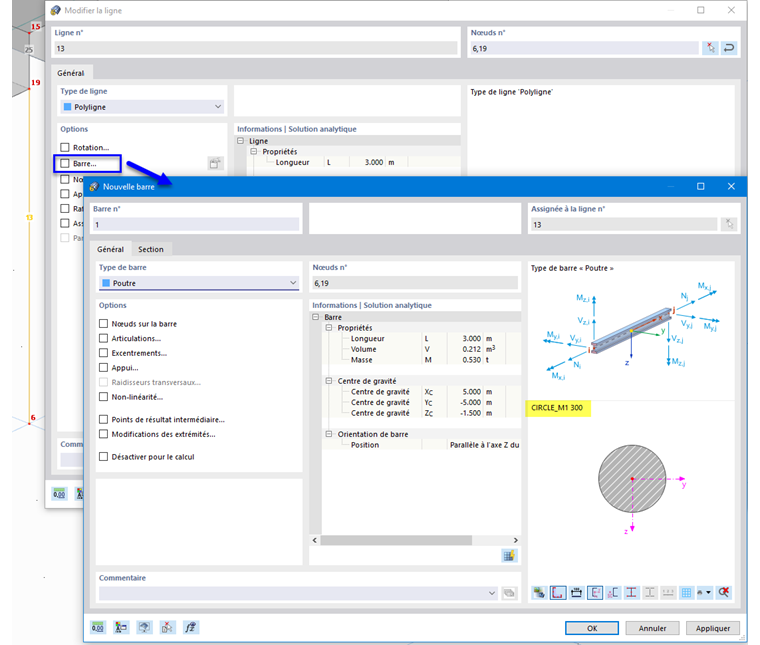Viewport: 760px width, 645px height.
Task: Check Rotation in Modifier la ligne options
Action: 65,147
